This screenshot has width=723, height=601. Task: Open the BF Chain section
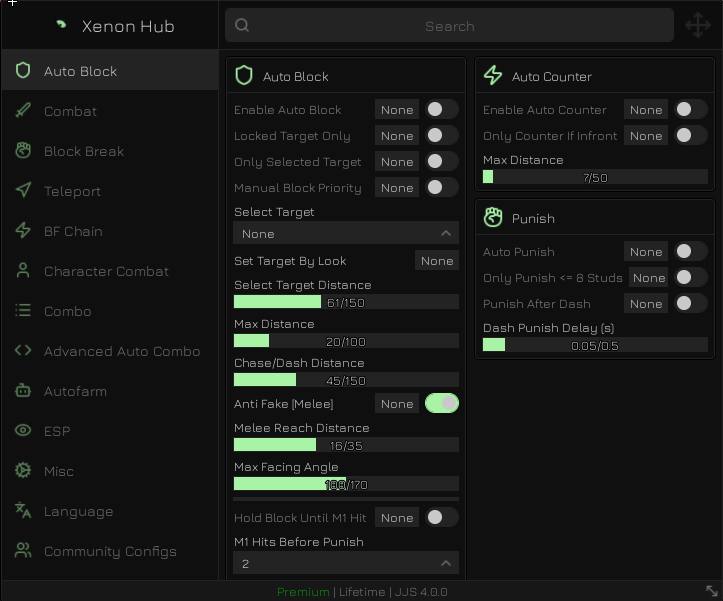[x=110, y=231]
